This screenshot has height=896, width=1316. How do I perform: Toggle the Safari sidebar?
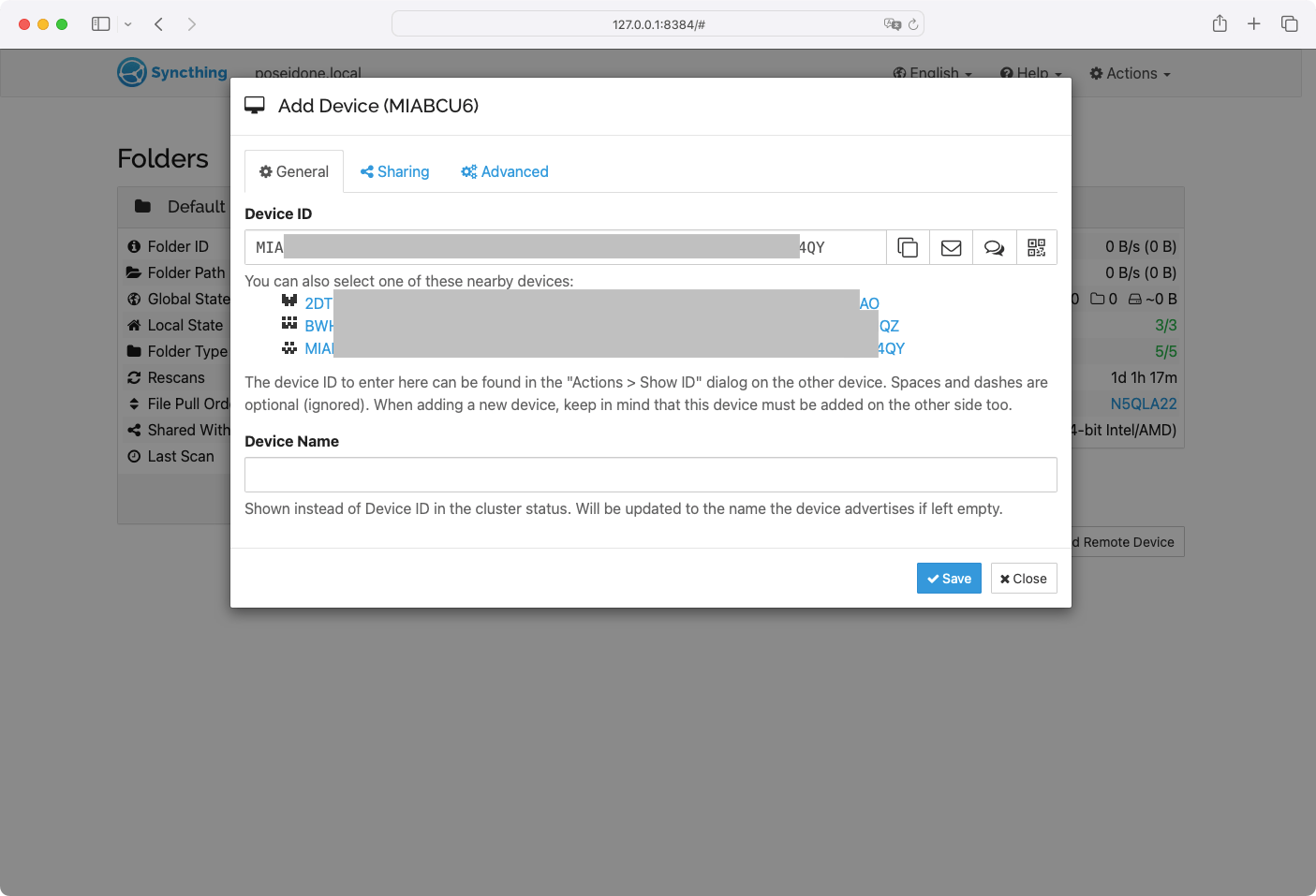point(100,24)
